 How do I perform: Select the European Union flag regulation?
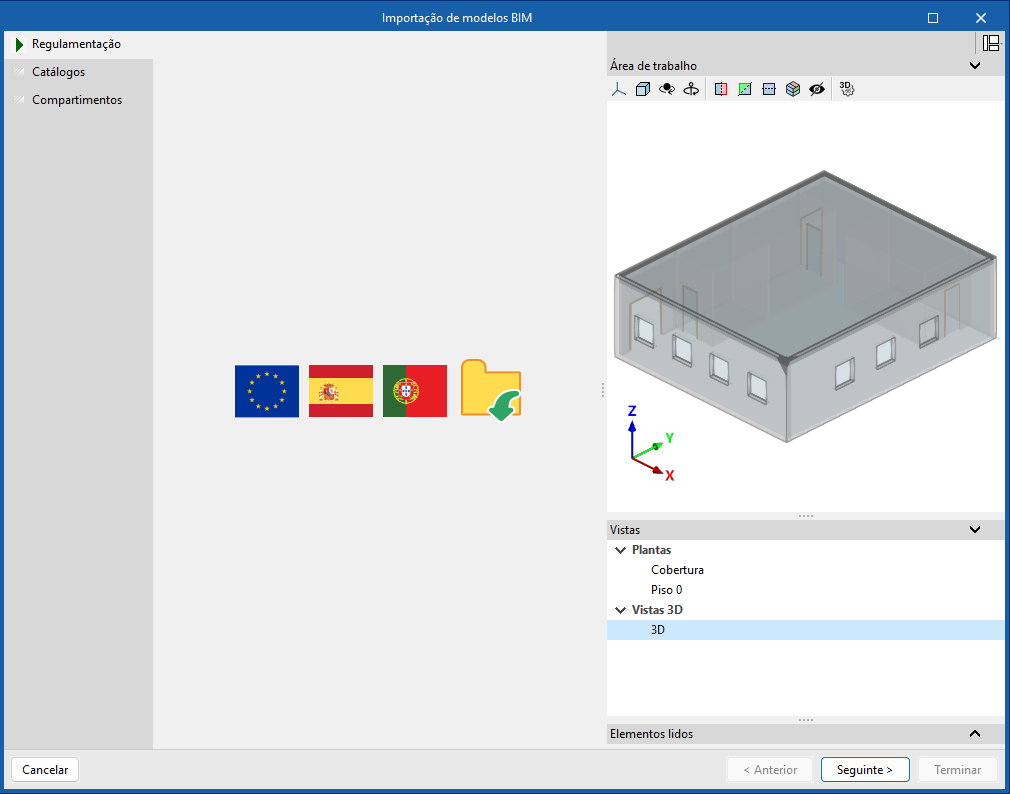(x=267, y=391)
